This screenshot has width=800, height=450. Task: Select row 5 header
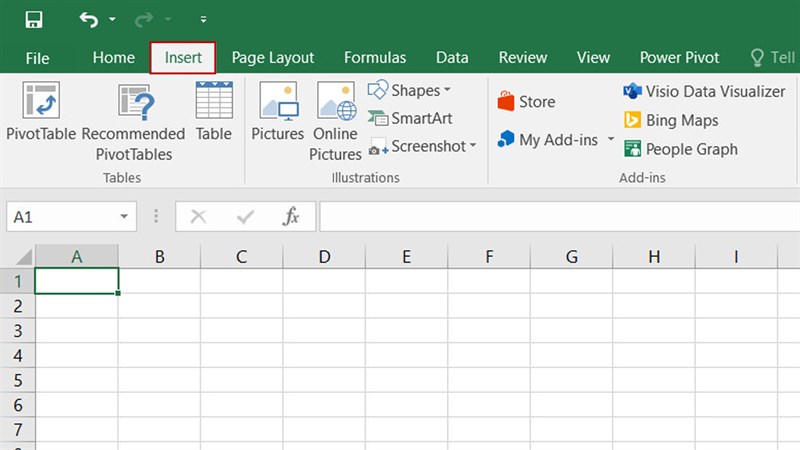[18, 380]
